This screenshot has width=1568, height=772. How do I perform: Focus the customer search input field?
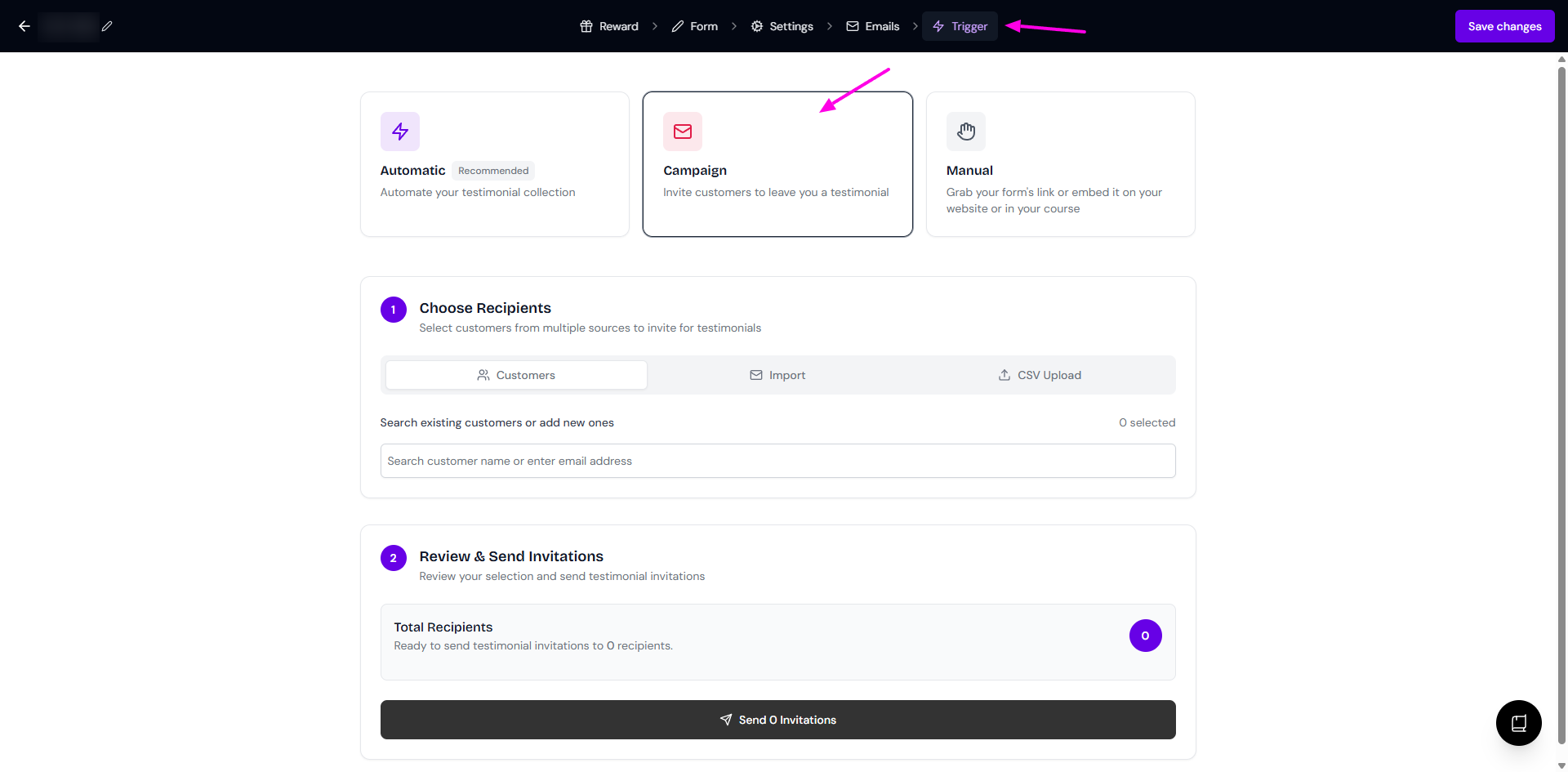click(x=777, y=461)
